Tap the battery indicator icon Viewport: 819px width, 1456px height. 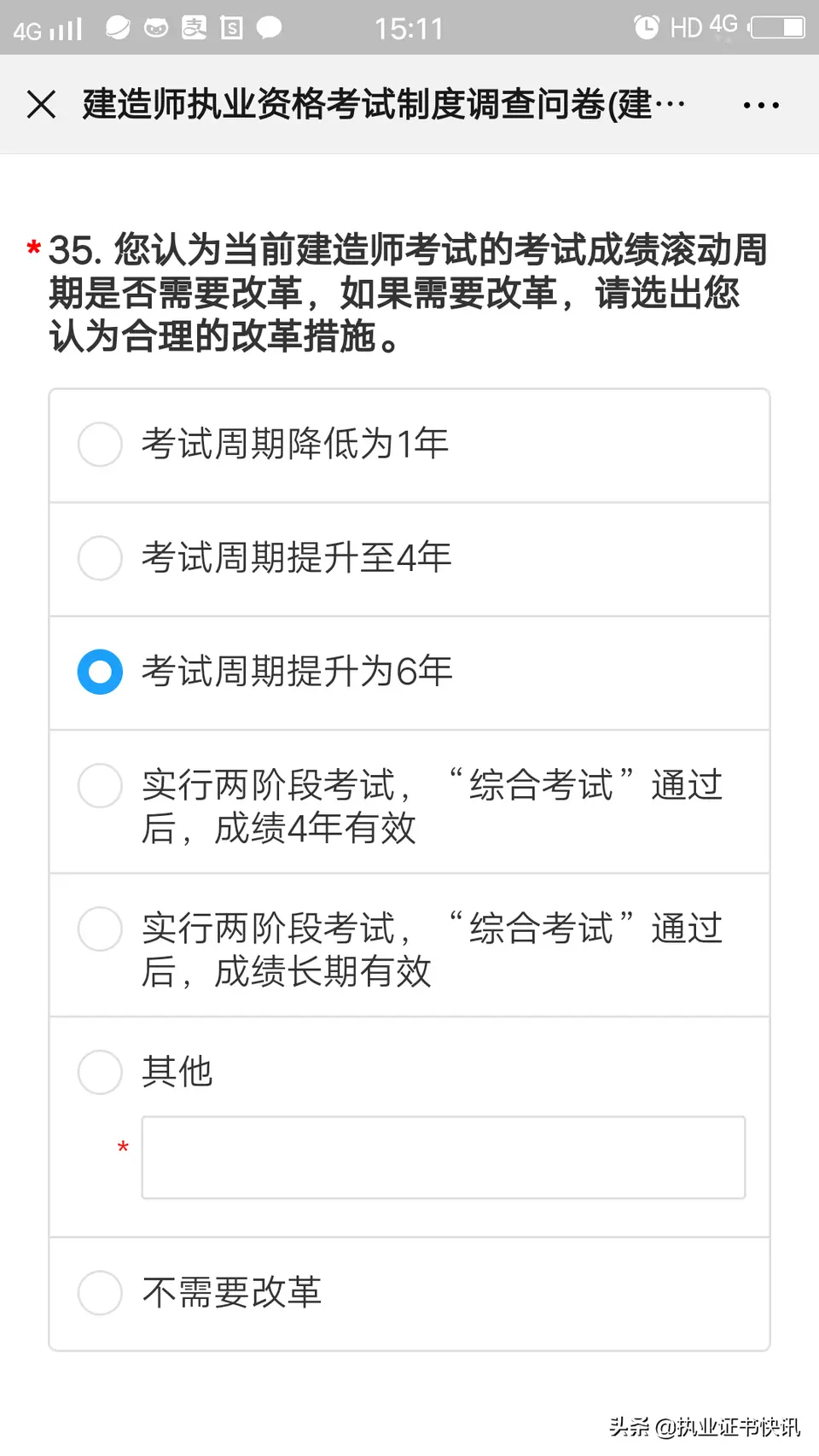click(x=776, y=27)
